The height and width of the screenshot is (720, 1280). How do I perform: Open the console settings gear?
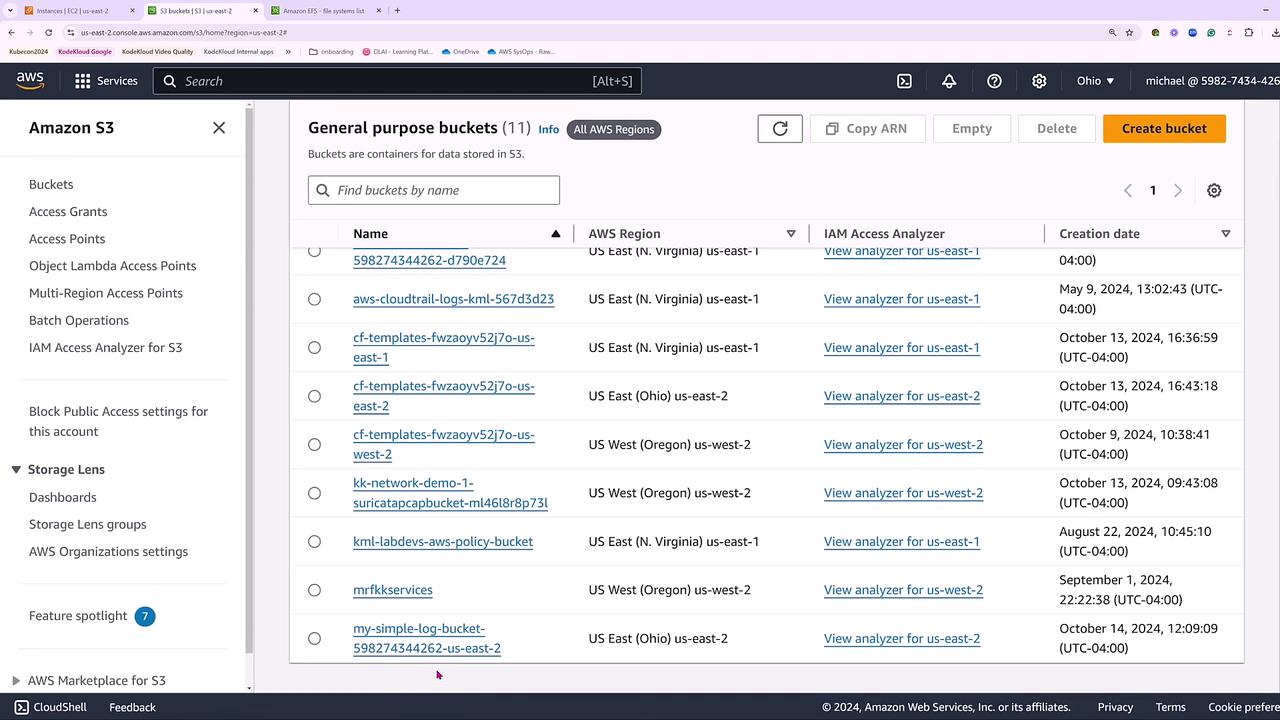coord(1039,81)
